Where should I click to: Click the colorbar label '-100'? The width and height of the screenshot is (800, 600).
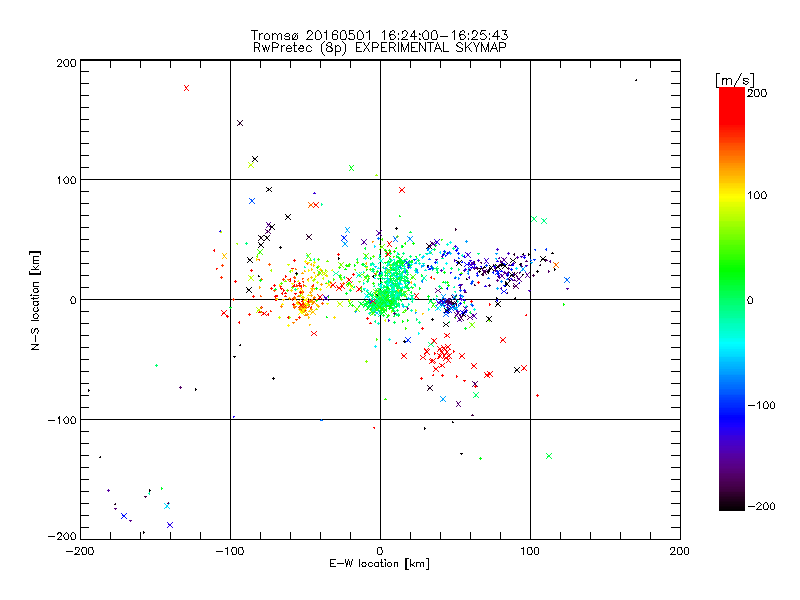point(761,405)
